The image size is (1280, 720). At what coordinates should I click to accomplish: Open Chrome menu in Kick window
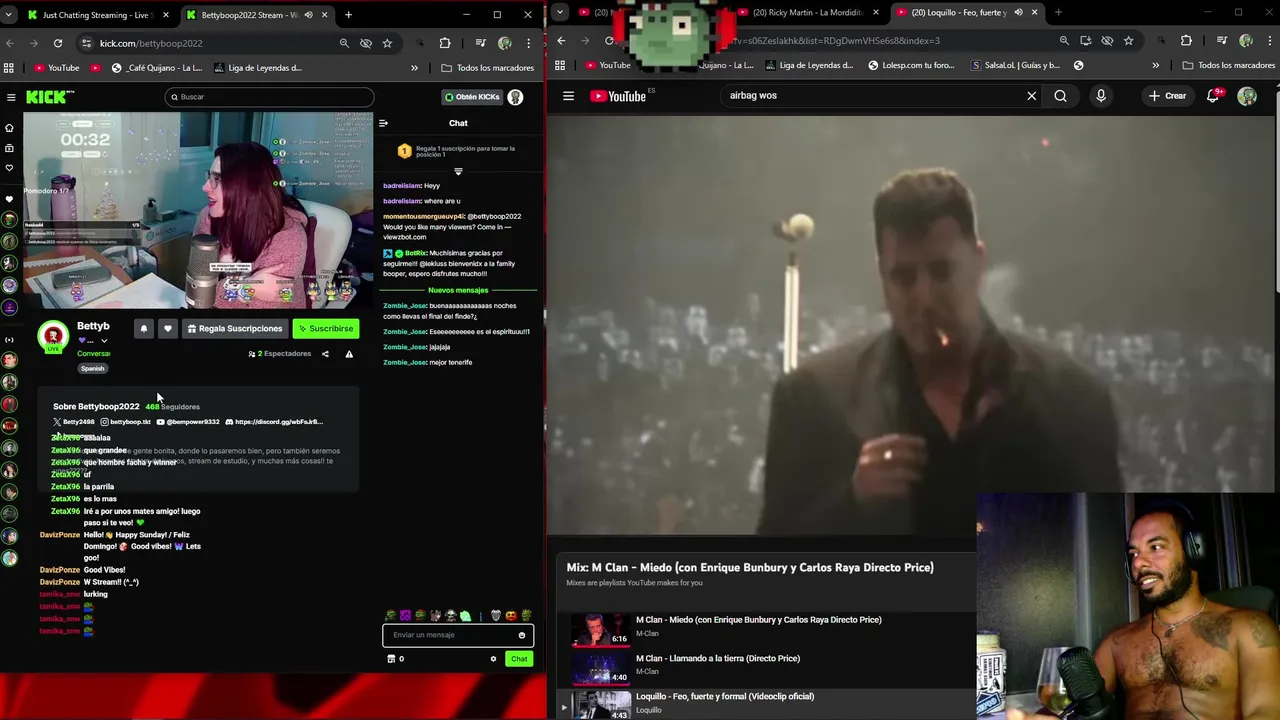click(528, 43)
